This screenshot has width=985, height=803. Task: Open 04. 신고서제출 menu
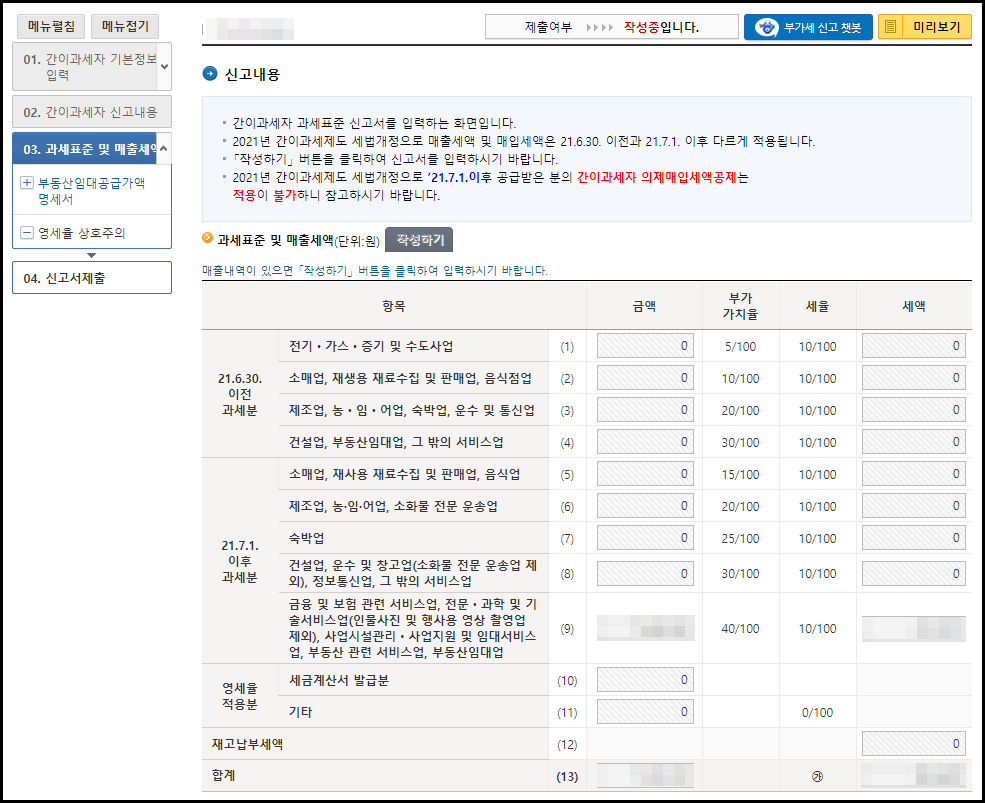coord(92,278)
